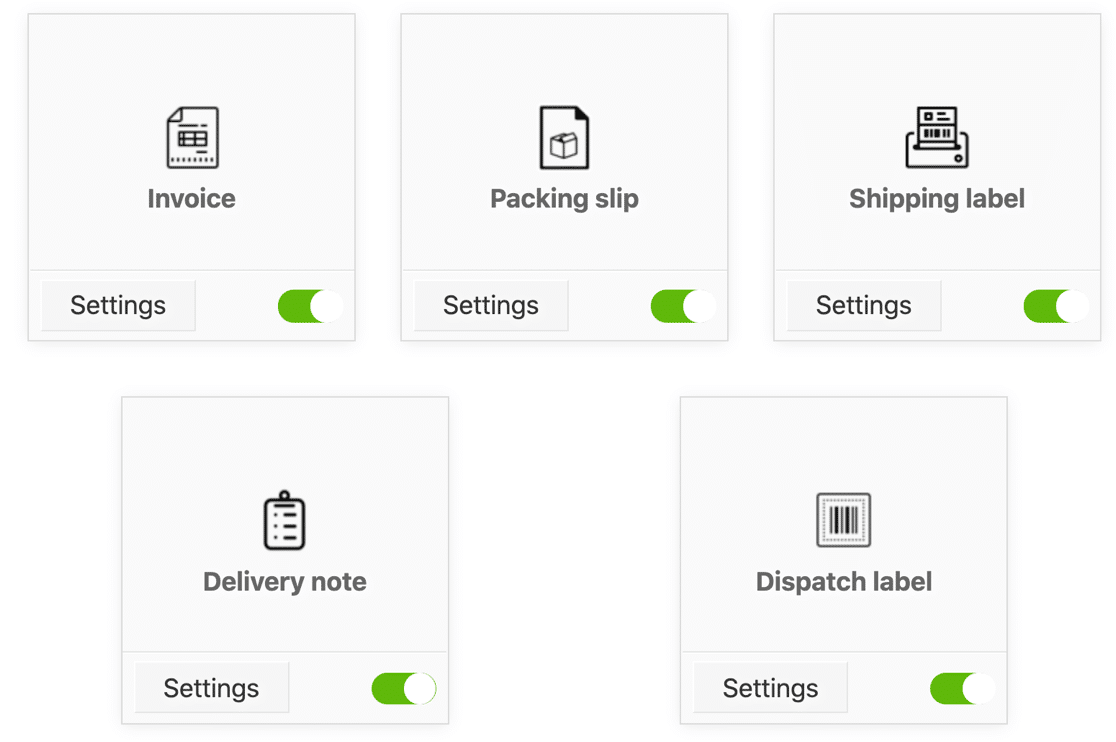Open Delivery note Settings
1116x742 pixels.
(211, 688)
